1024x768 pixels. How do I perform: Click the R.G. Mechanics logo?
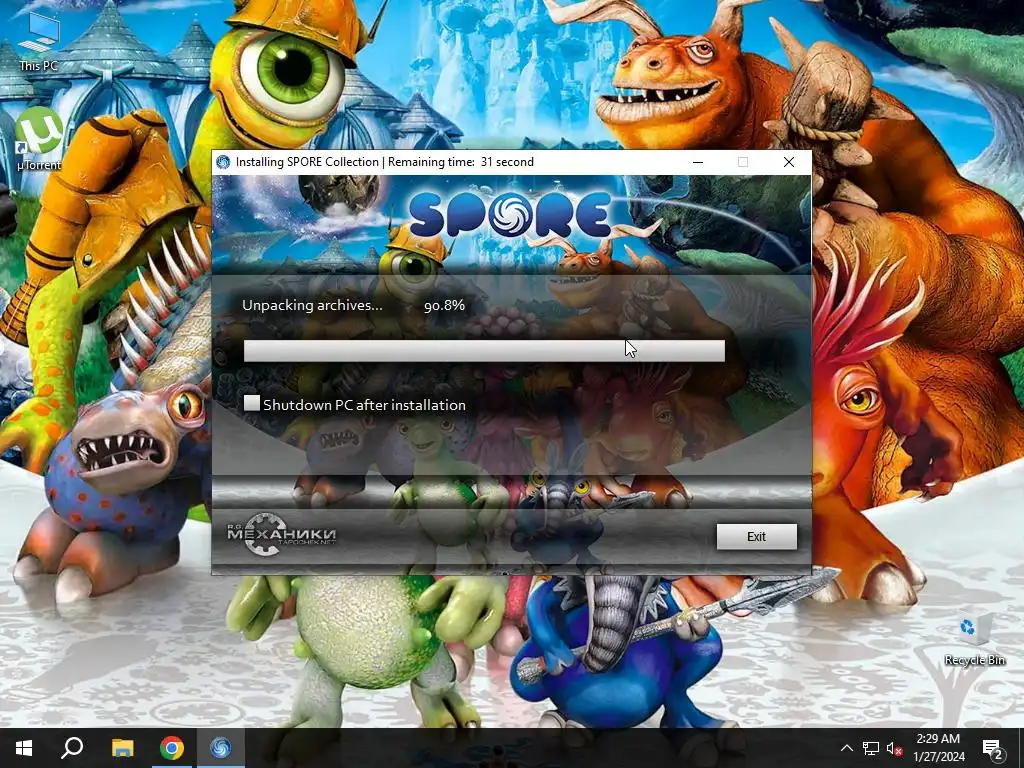pos(281,534)
